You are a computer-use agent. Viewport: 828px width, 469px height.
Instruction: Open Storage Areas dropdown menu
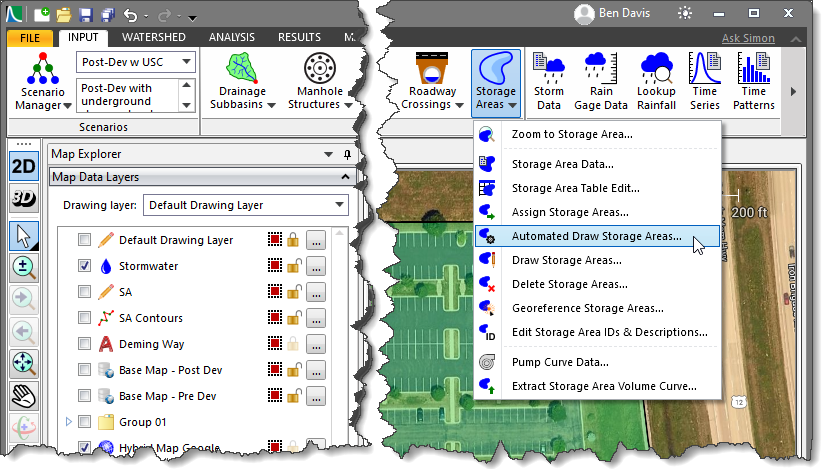coord(496,82)
